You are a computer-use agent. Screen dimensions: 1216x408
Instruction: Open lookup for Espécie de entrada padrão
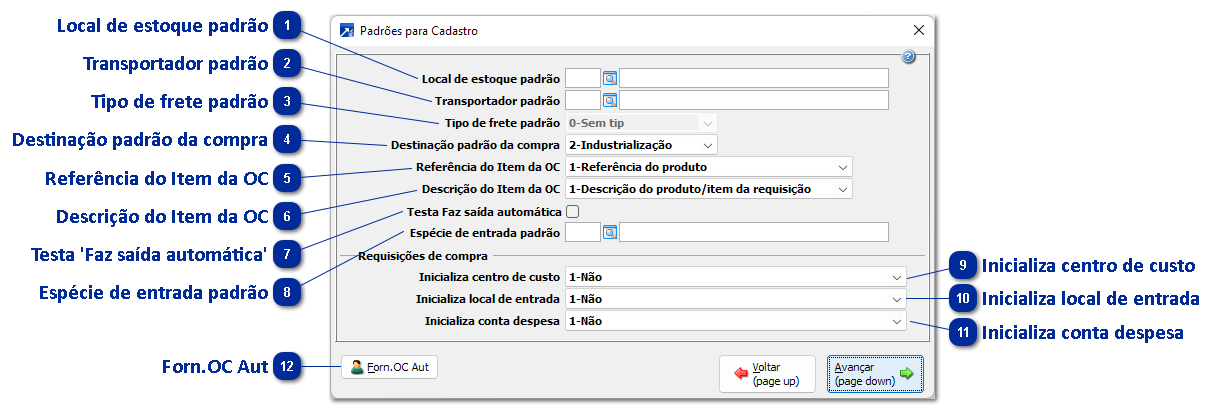(x=610, y=233)
